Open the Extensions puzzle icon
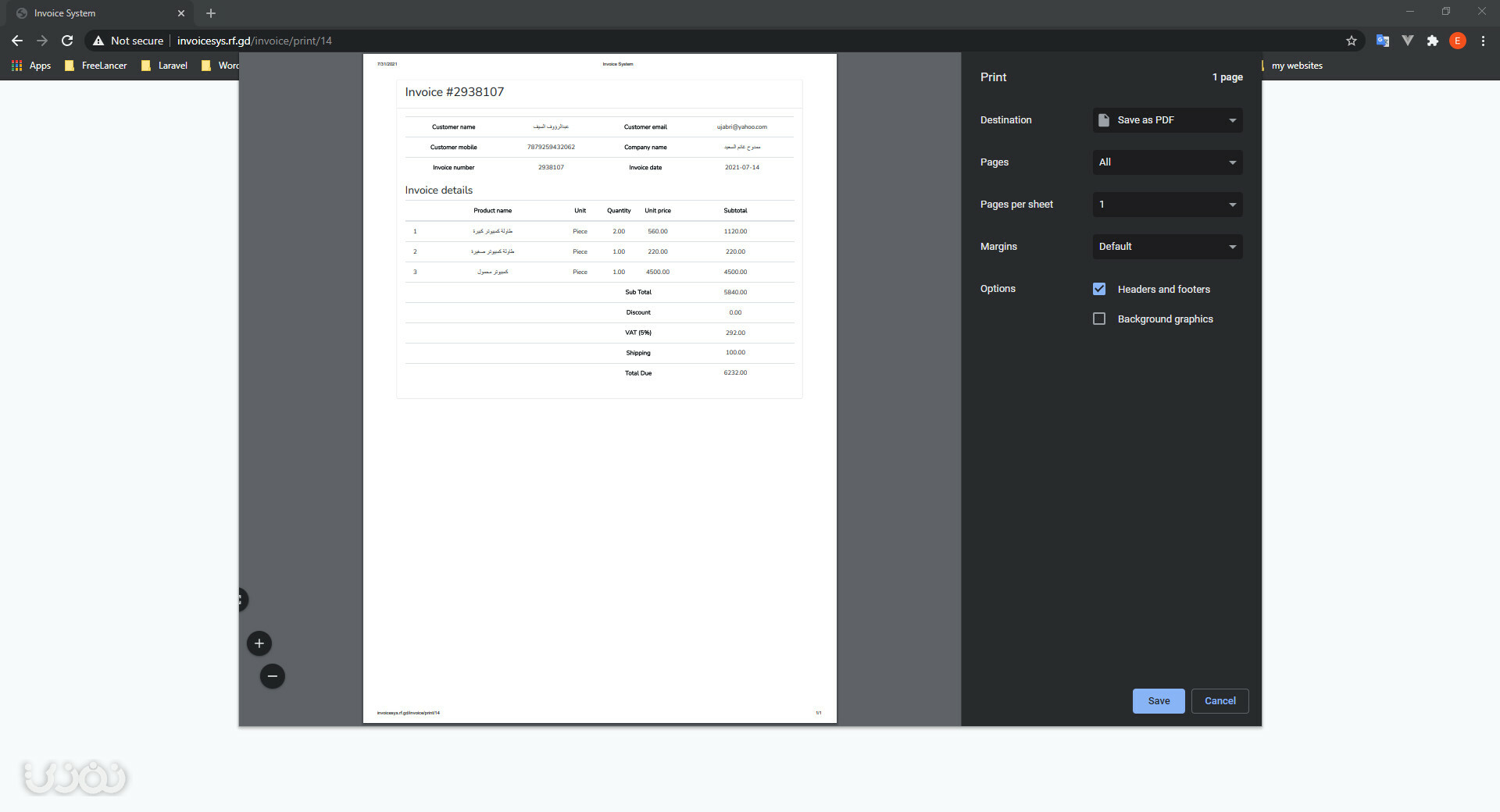The image size is (1500, 812). pos(1432,41)
